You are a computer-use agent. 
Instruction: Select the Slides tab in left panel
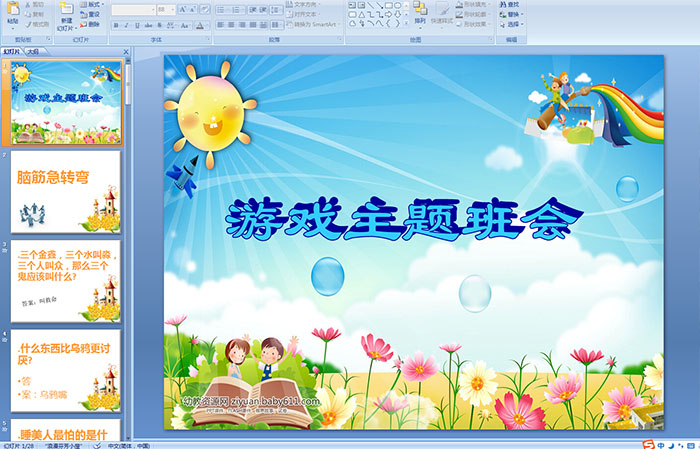(11, 50)
